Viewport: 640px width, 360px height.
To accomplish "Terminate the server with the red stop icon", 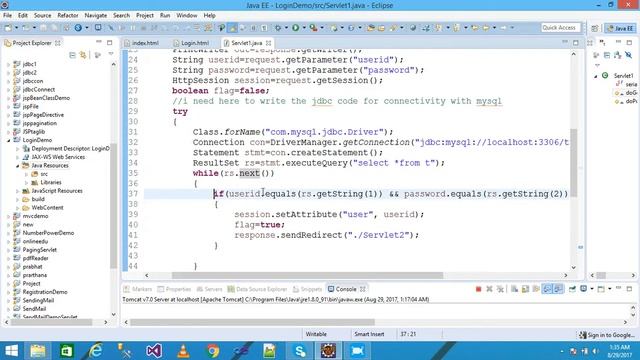I will (478, 289).
